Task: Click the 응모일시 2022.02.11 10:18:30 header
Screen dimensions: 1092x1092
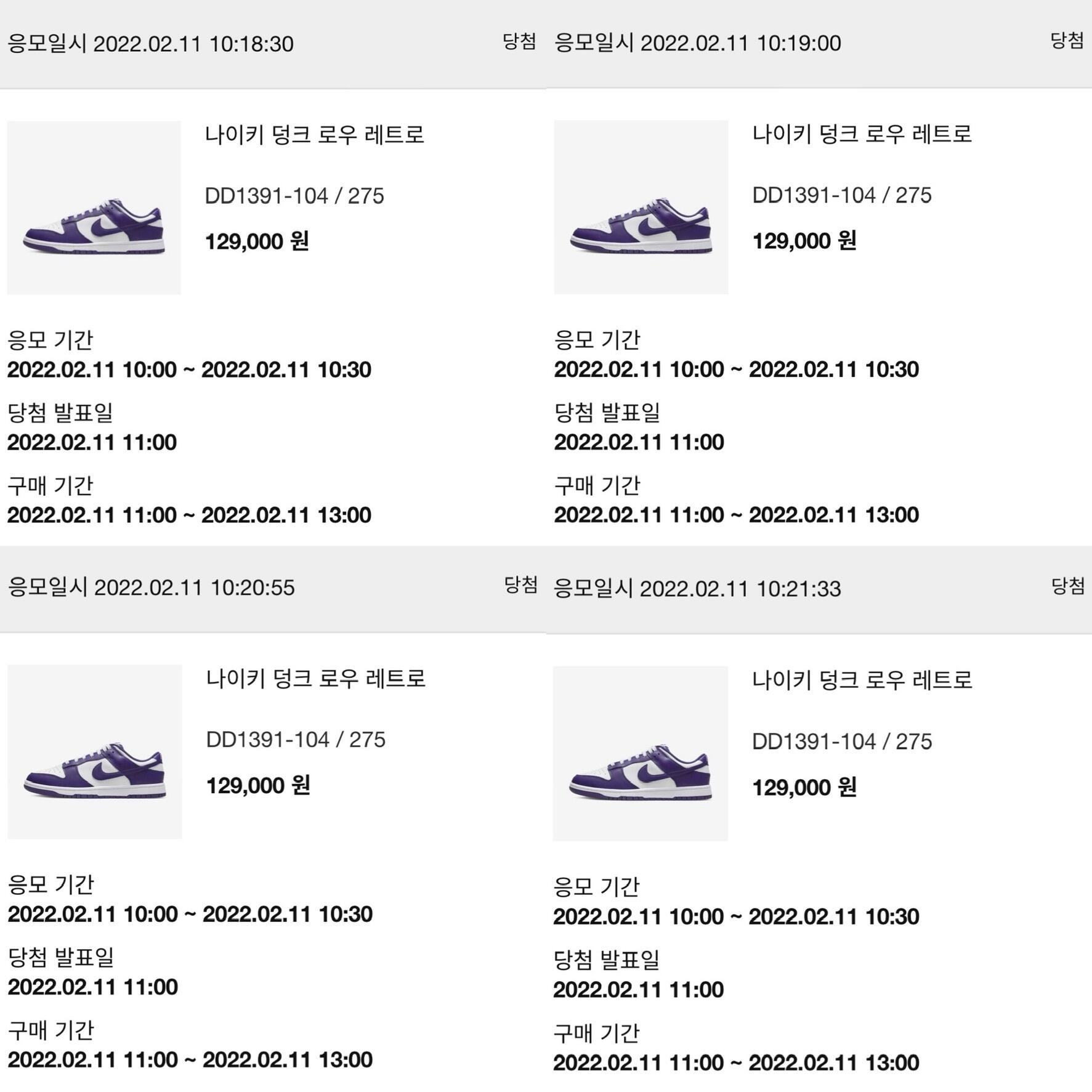Action: 150,44
